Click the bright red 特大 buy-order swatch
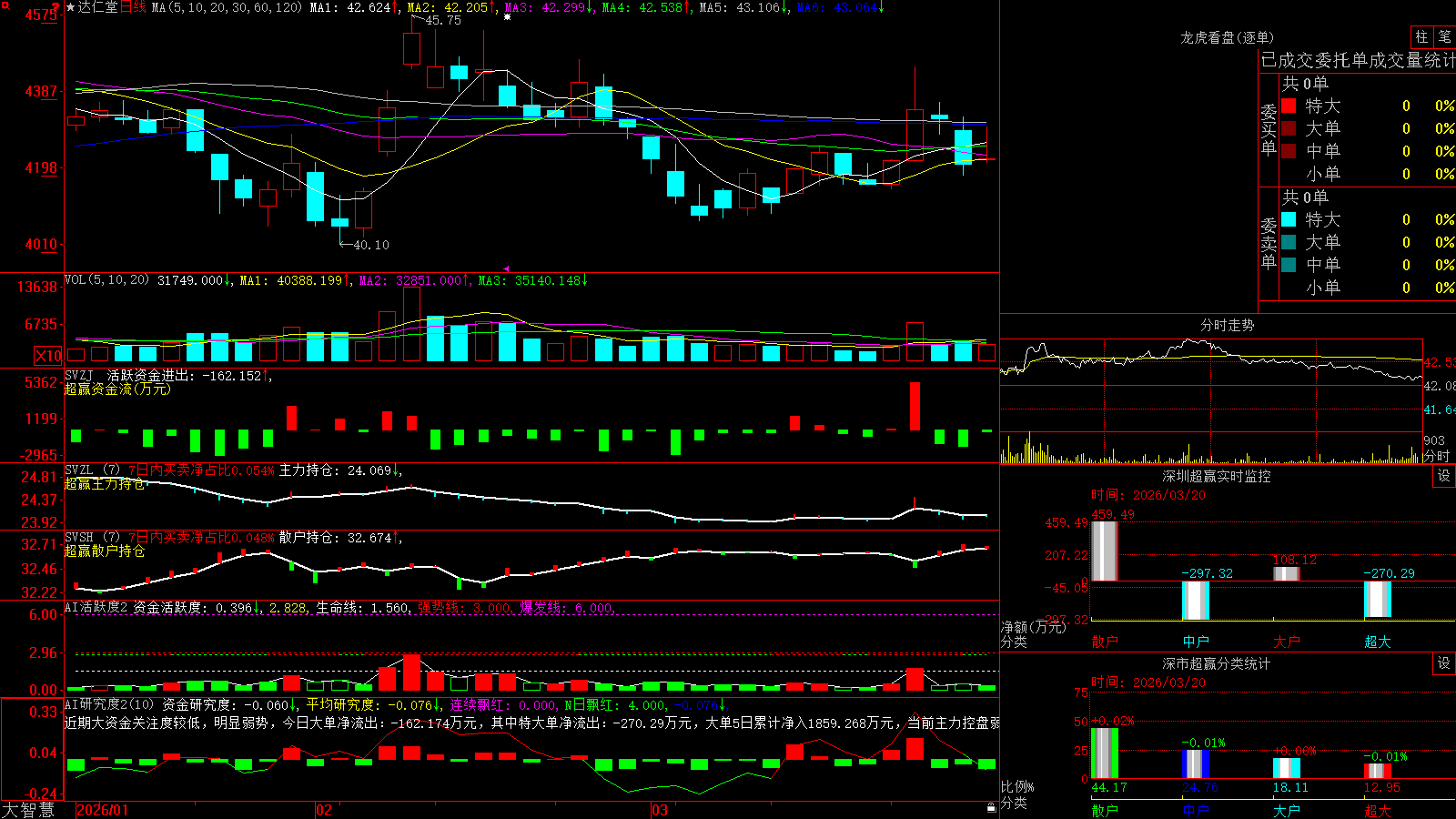The width and height of the screenshot is (1456, 819). click(x=1289, y=106)
